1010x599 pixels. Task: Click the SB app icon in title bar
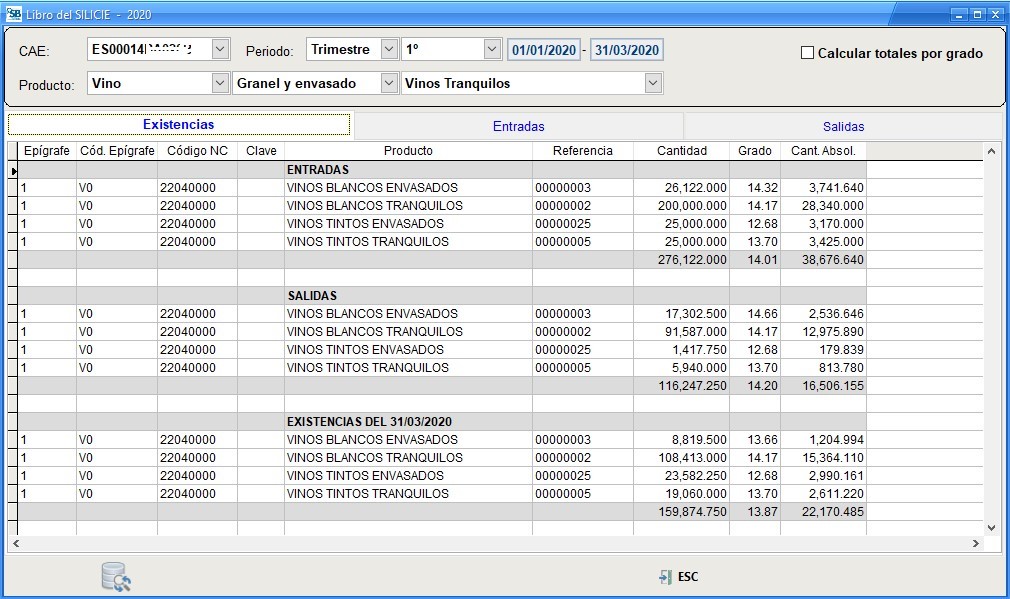[14, 15]
